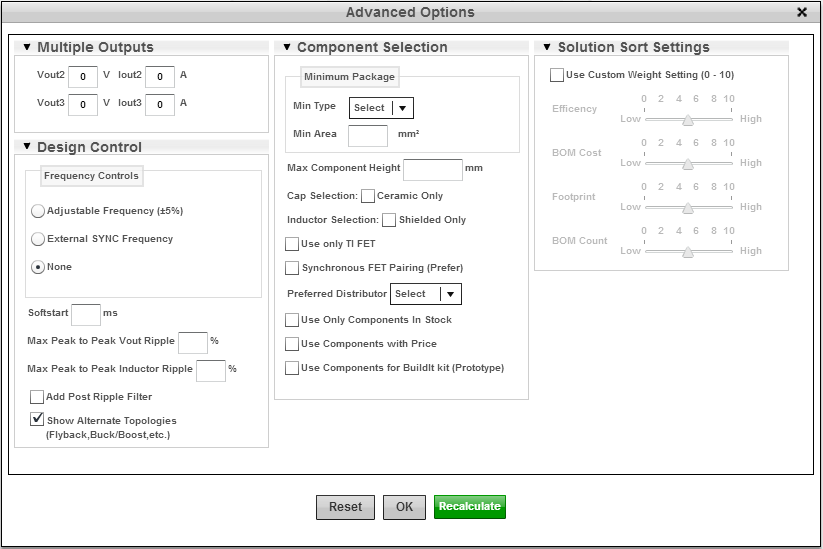Image resolution: width=823 pixels, height=549 pixels.
Task: Click the Recalculate button
Action: [469, 507]
